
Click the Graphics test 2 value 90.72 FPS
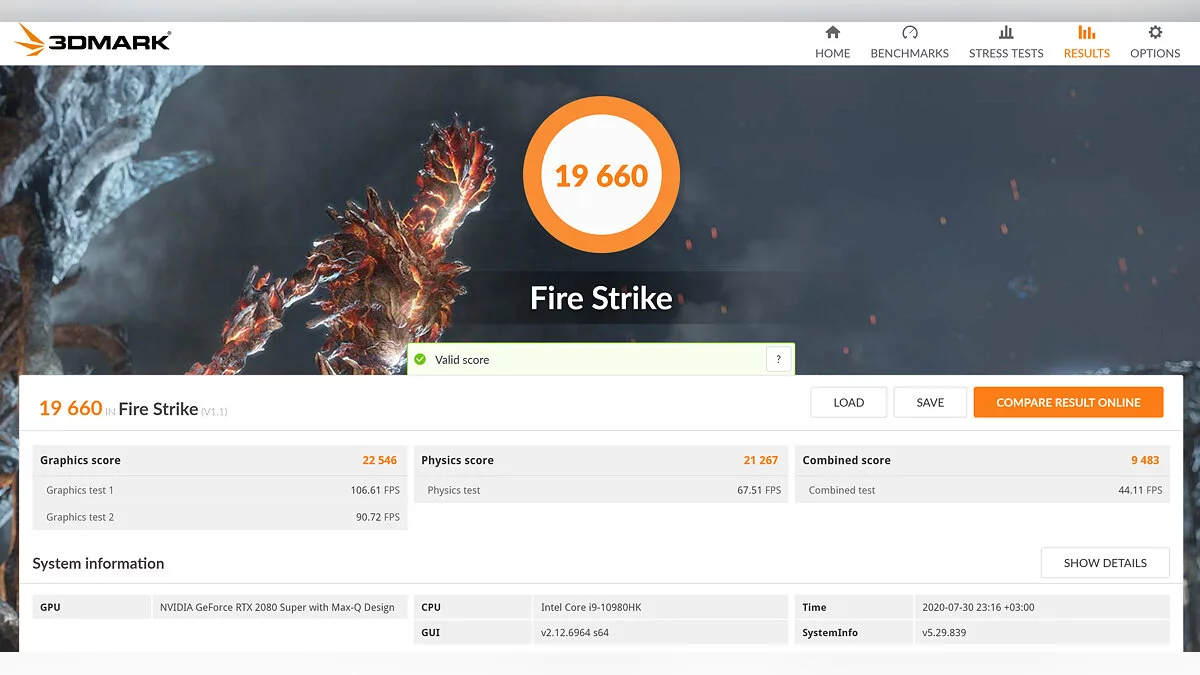pyautogui.click(x=378, y=517)
